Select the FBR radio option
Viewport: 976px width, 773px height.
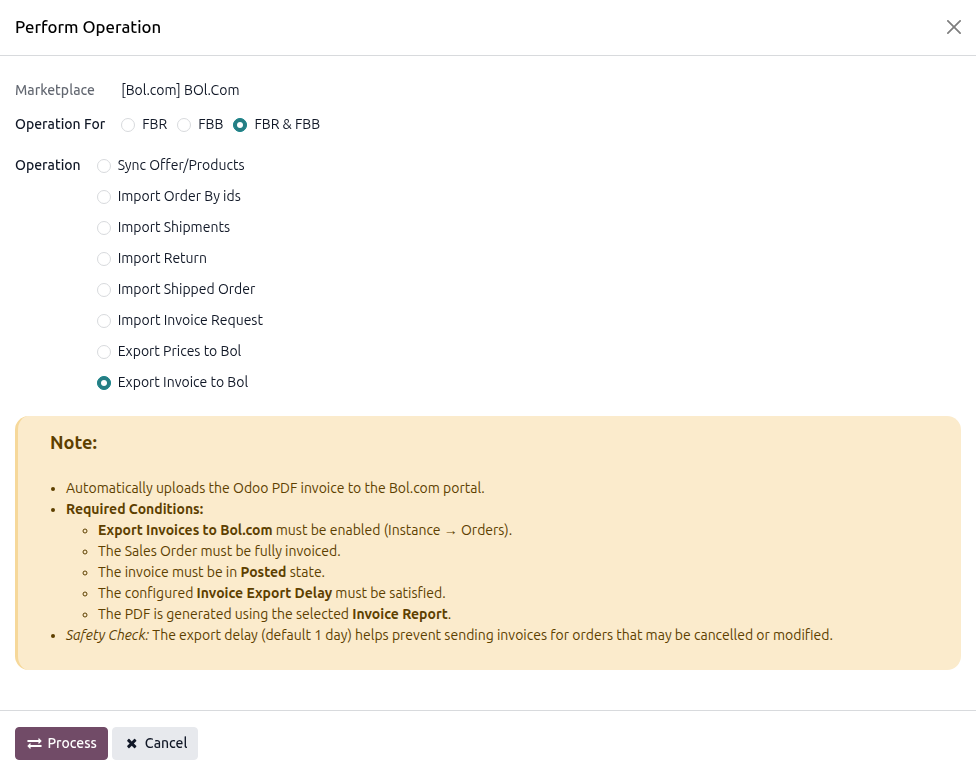coord(128,125)
